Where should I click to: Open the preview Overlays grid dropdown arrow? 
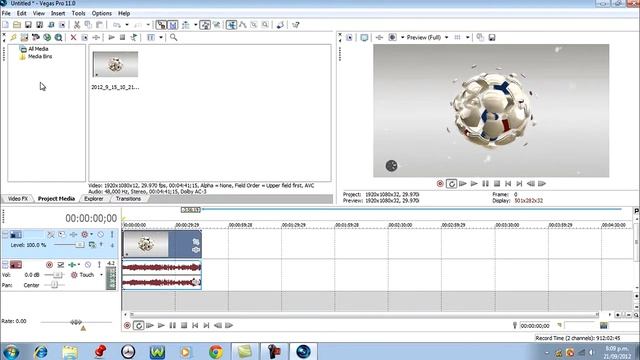coord(468,38)
